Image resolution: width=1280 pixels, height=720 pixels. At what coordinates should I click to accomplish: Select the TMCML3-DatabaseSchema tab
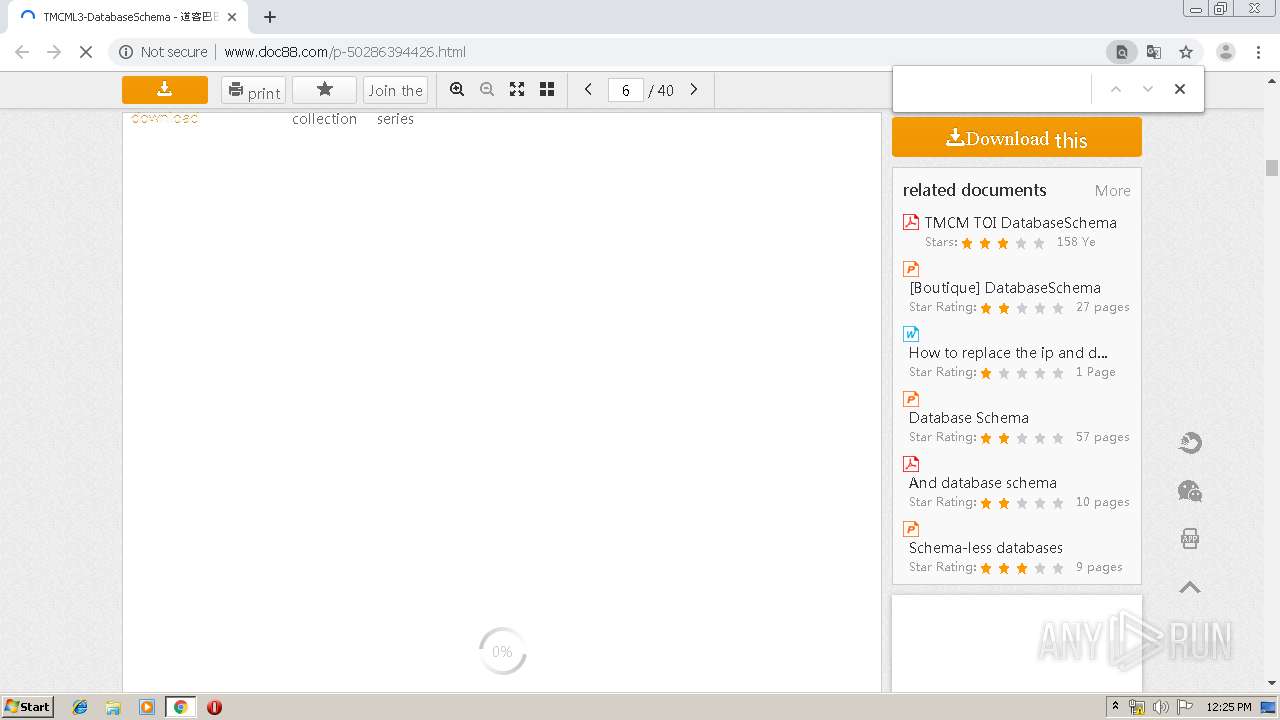point(127,17)
